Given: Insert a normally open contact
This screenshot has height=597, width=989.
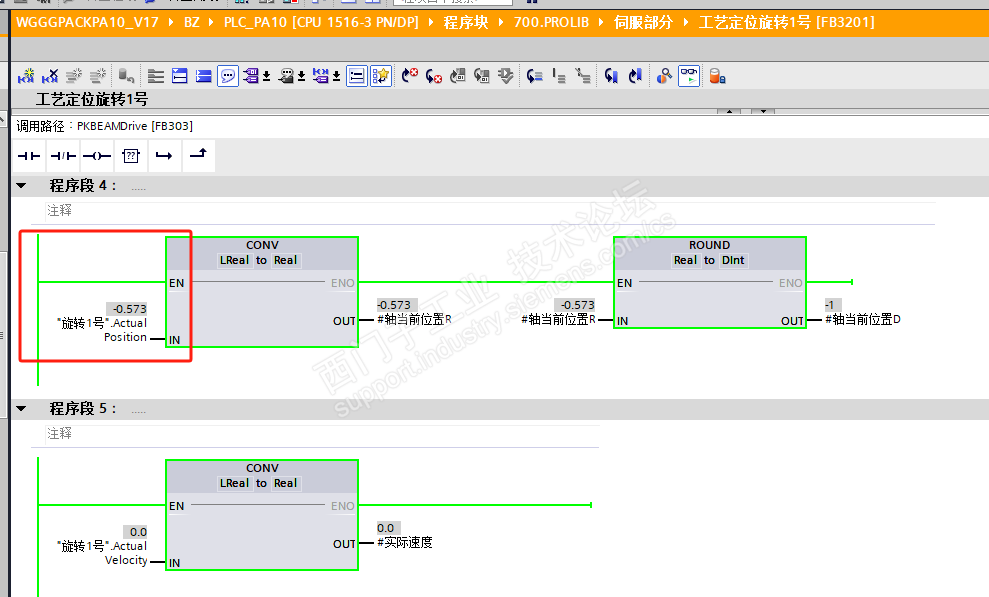Looking at the screenshot, I should coord(29,156).
